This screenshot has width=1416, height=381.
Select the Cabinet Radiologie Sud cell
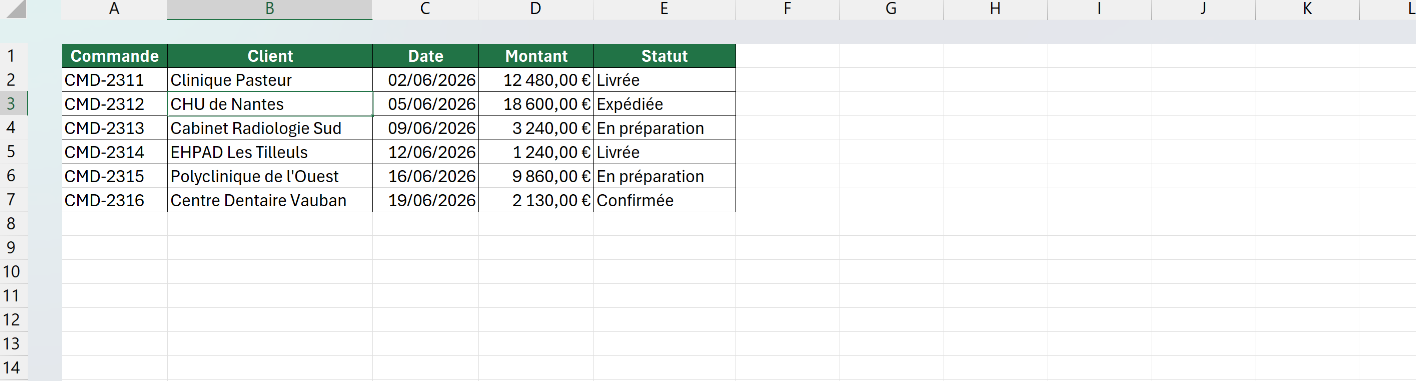(x=270, y=128)
